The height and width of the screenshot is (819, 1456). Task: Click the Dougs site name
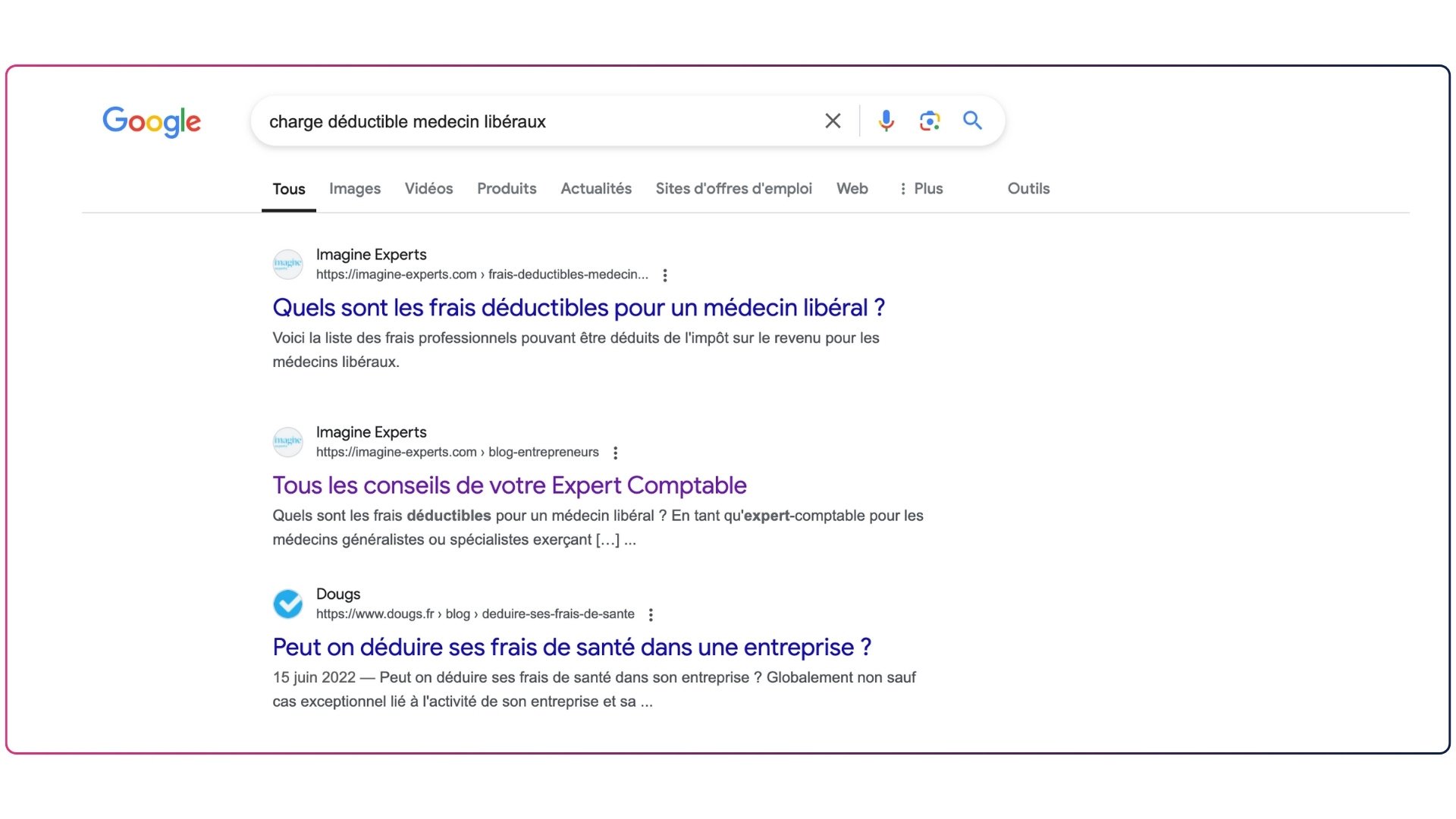click(x=338, y=595)
